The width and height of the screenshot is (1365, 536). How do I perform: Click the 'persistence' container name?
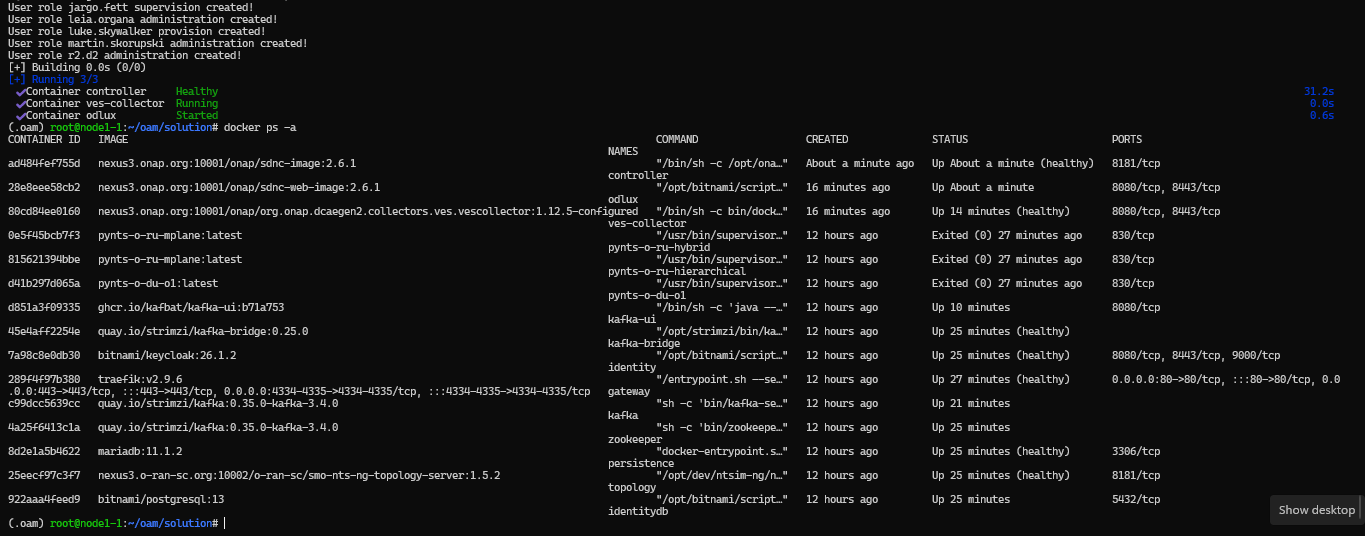[641, 464]
